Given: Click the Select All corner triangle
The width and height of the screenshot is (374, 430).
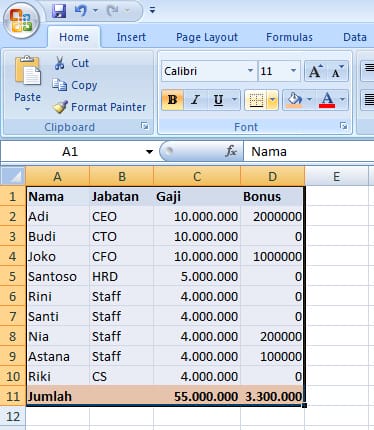Looking at the screenshot, I should [x=13, y=176].
